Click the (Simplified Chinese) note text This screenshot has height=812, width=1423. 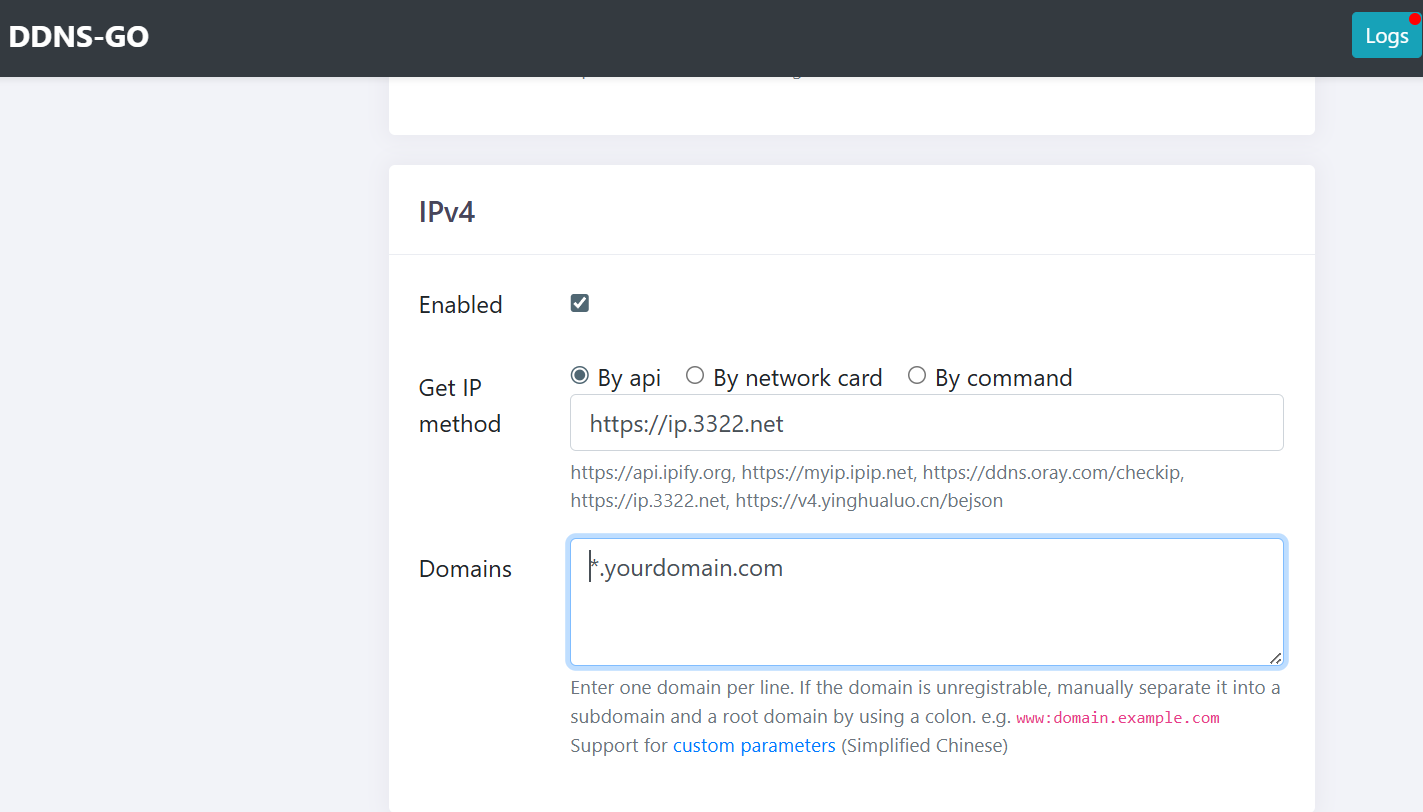tap(924, 746)
